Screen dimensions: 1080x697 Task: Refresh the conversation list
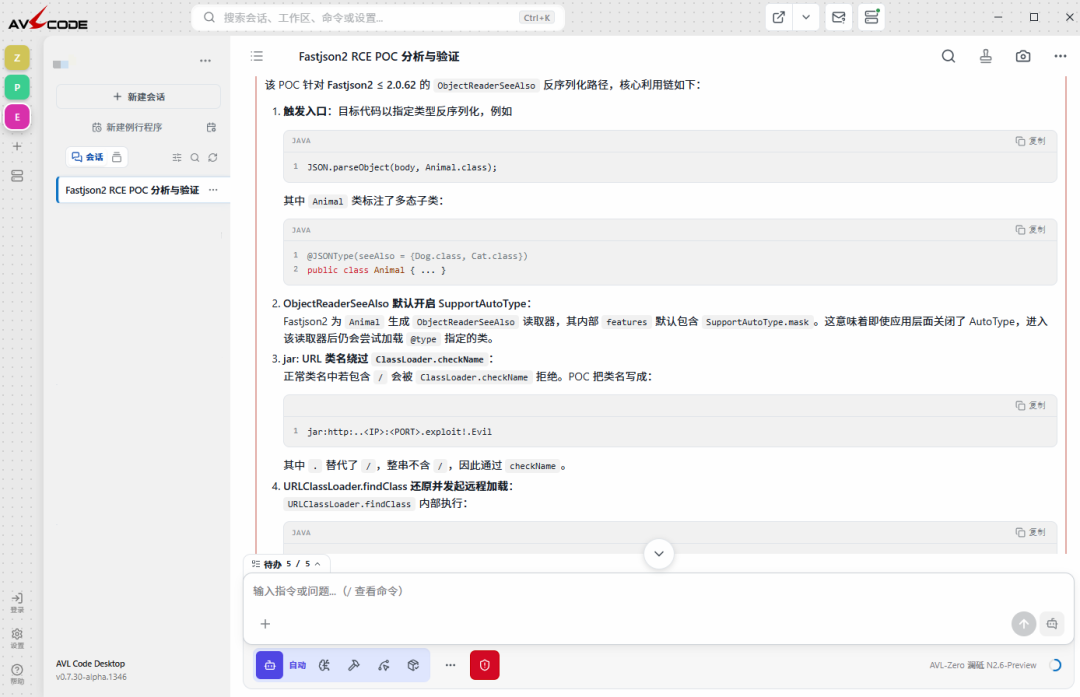coord(213,158)
